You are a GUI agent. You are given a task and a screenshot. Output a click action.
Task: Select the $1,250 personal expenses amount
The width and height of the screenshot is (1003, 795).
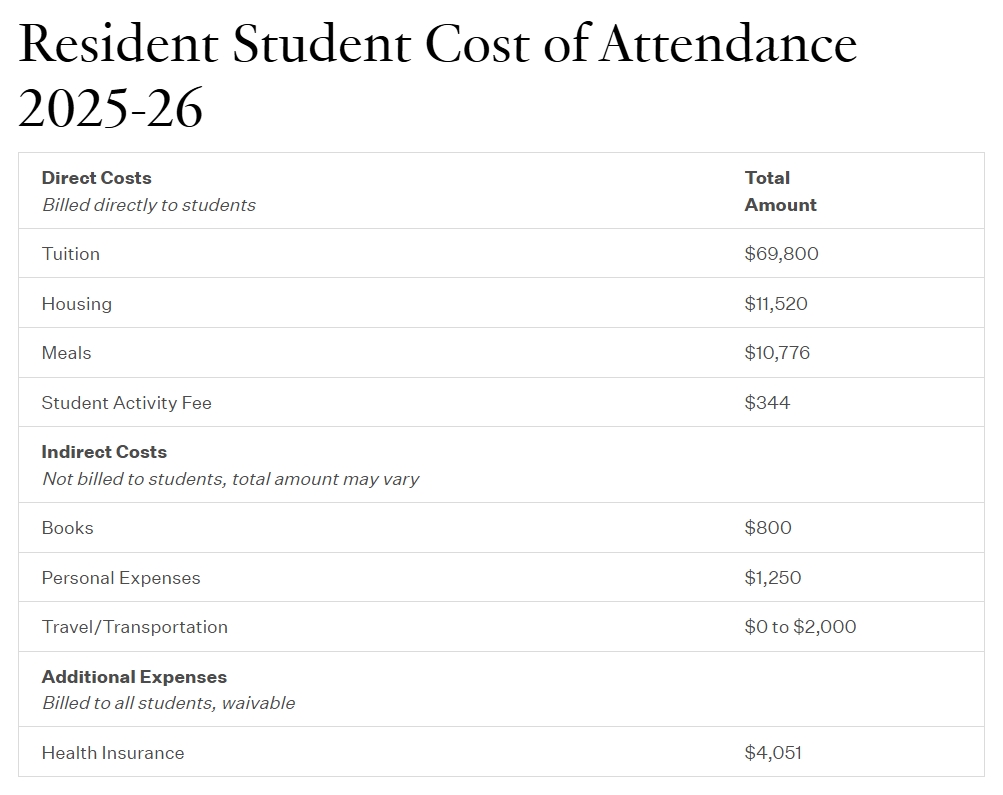coord(773,578)
